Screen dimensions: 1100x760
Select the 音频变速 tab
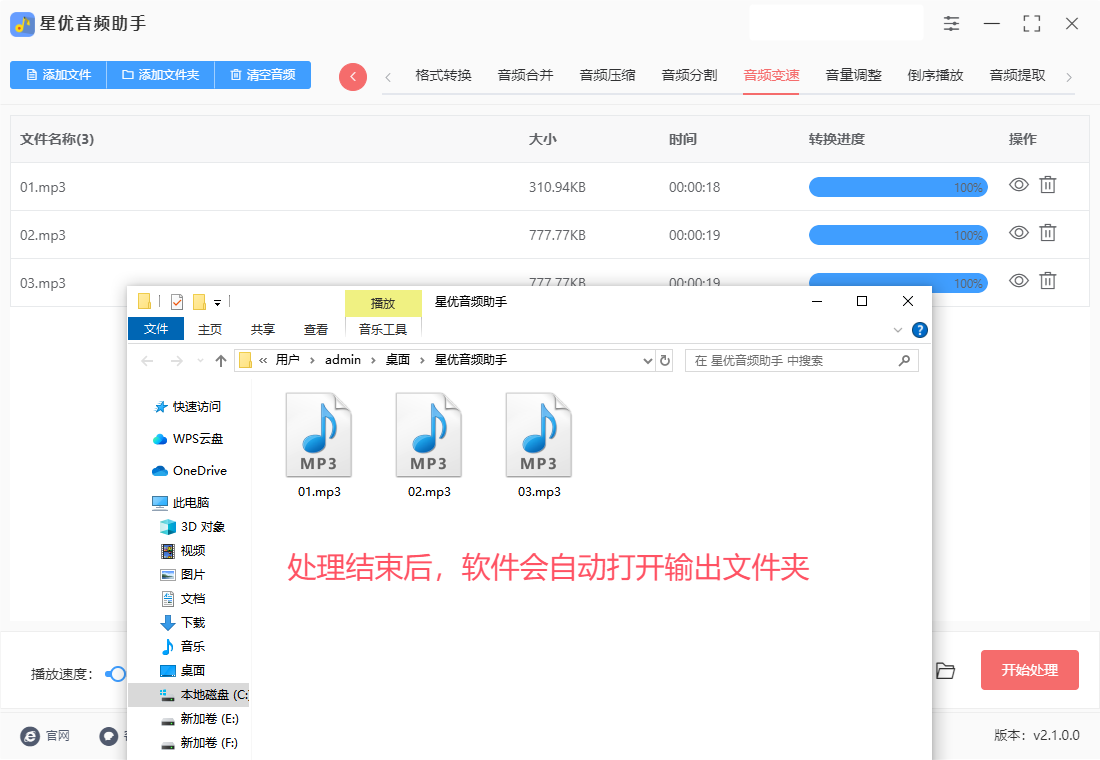tap(772, 75)
